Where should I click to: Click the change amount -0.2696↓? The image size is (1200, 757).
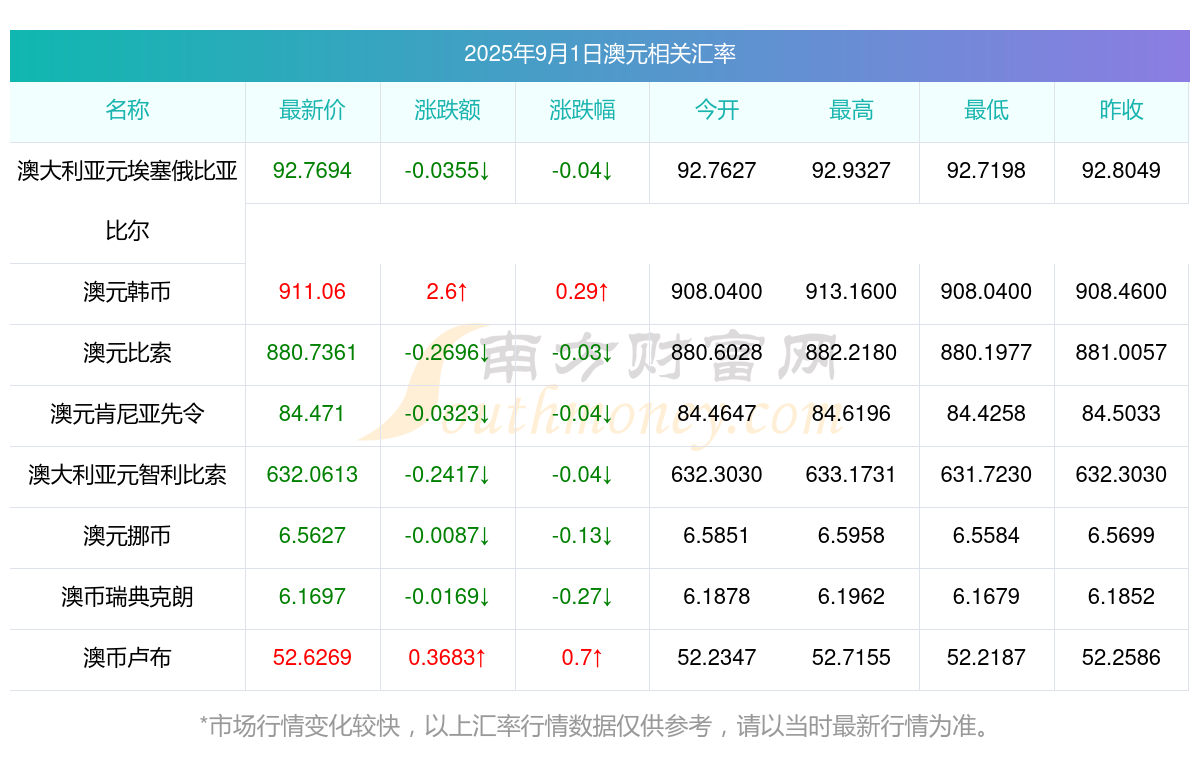click(x=447, y=353)
